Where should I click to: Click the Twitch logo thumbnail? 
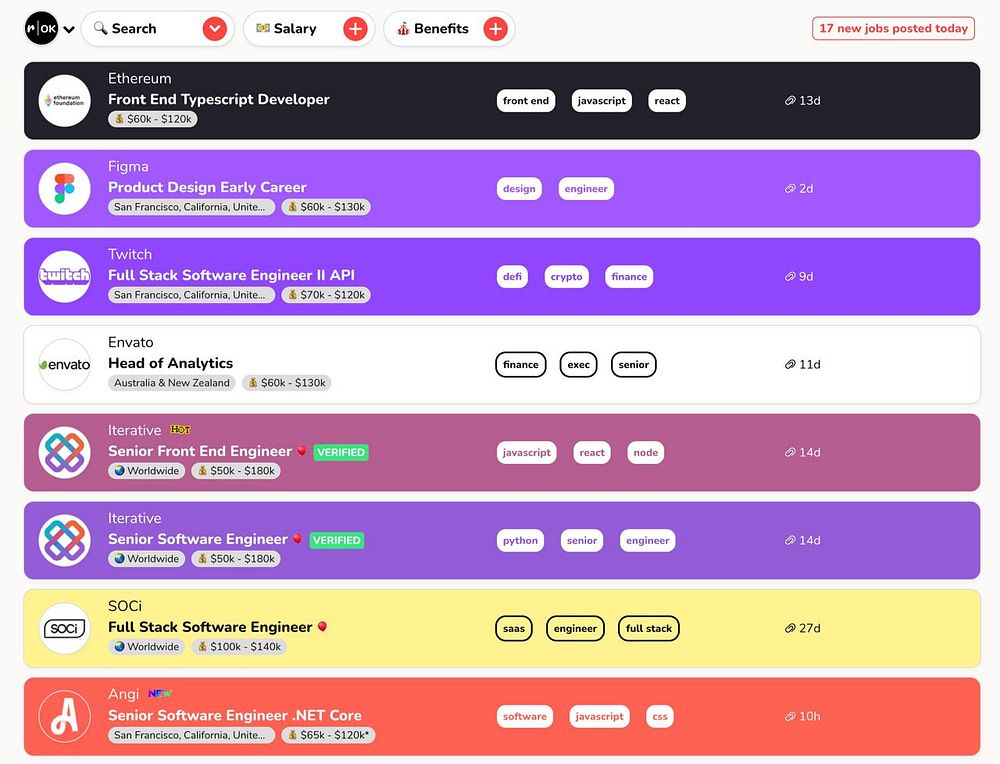[64, 277]
